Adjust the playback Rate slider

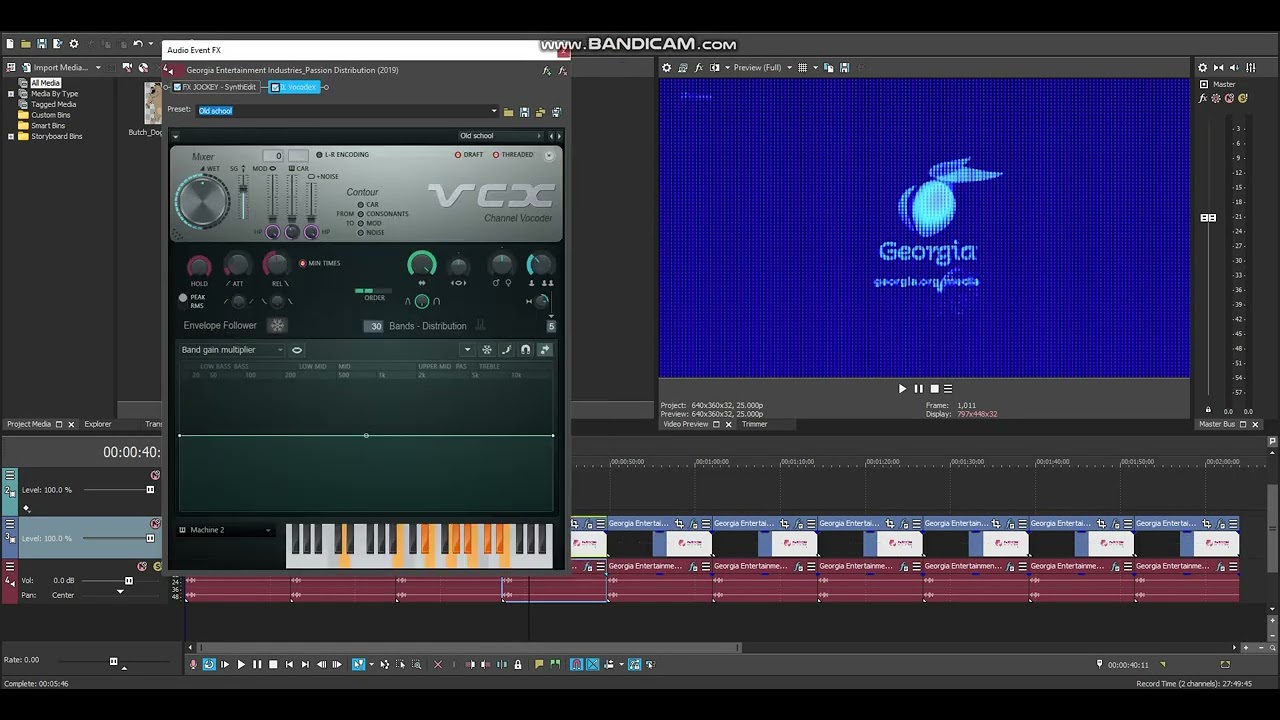click(113, 662)
